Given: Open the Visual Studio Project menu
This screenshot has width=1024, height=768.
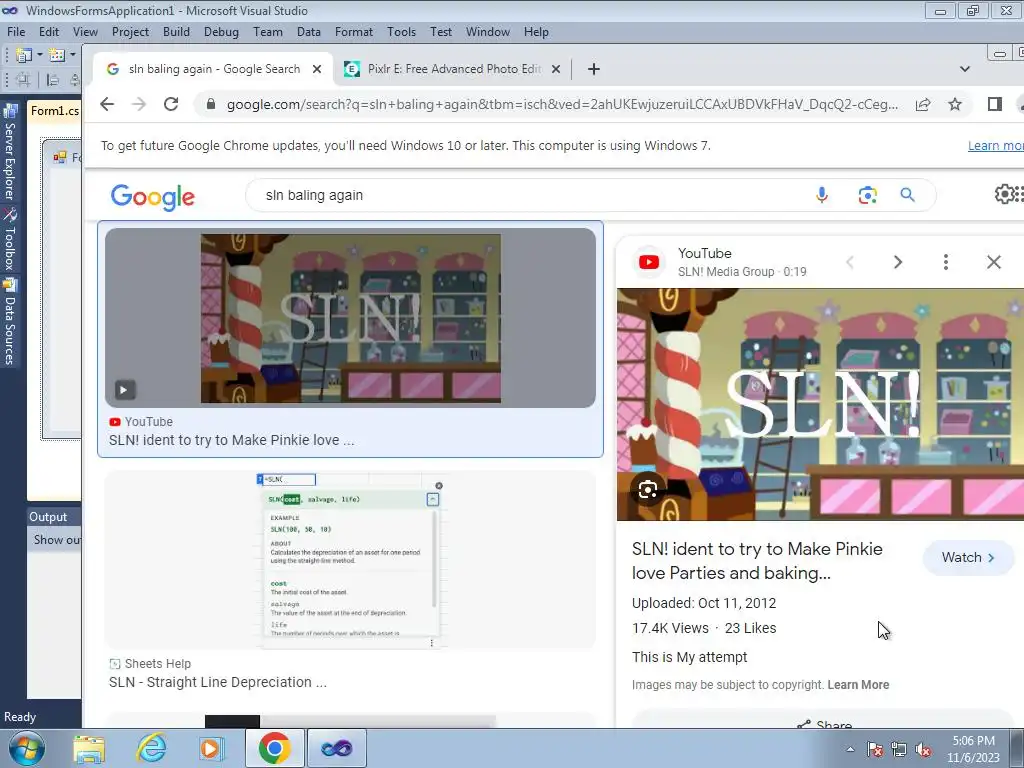Looking at the screenshot, I should (x=131, y=32).
